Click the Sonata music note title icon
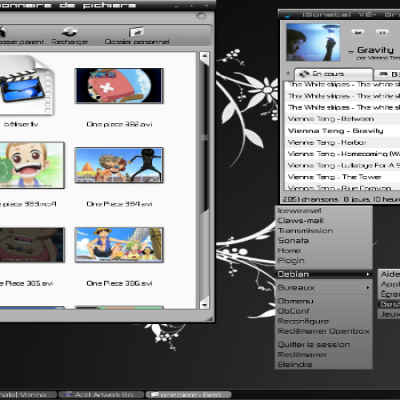Viewport: 400px width, 400px height. click(x=289, y=15)
